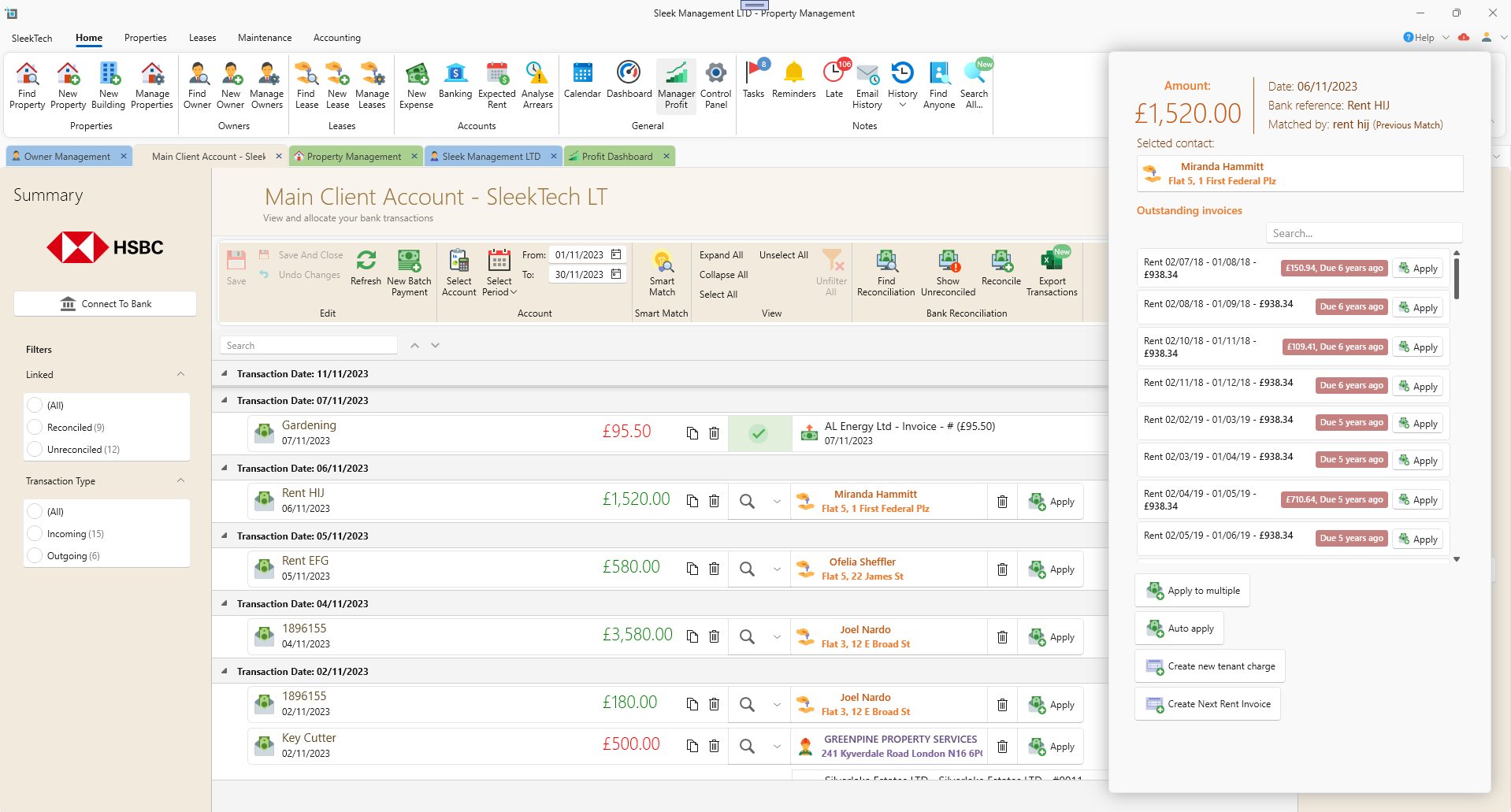This screenshot has width=1511, height=812.
Task: Click the transactions Search field
Action: tap(309, 345)
